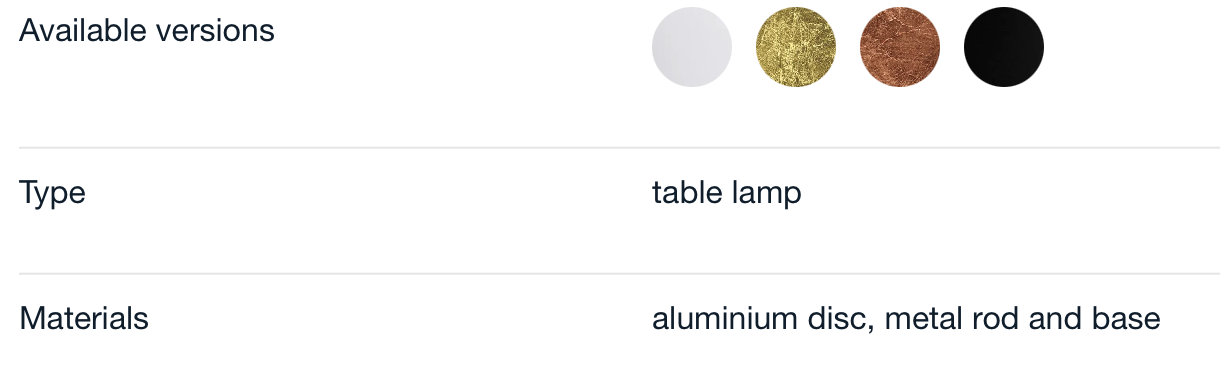Viewport: 1220px width, 370px height.
Task: Select the white version swatch
Action: point(692,47)
